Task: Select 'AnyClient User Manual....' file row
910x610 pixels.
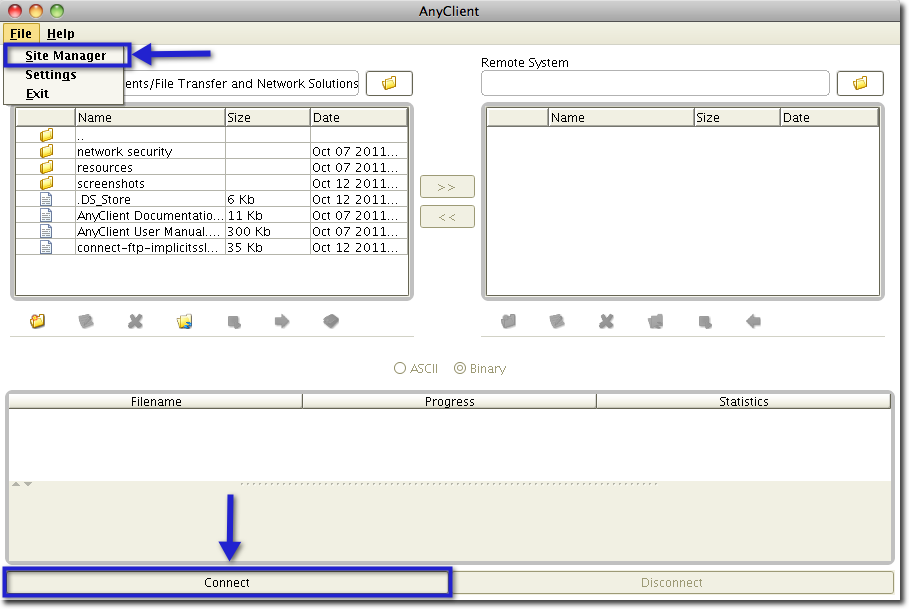Action: click(212, 232)
